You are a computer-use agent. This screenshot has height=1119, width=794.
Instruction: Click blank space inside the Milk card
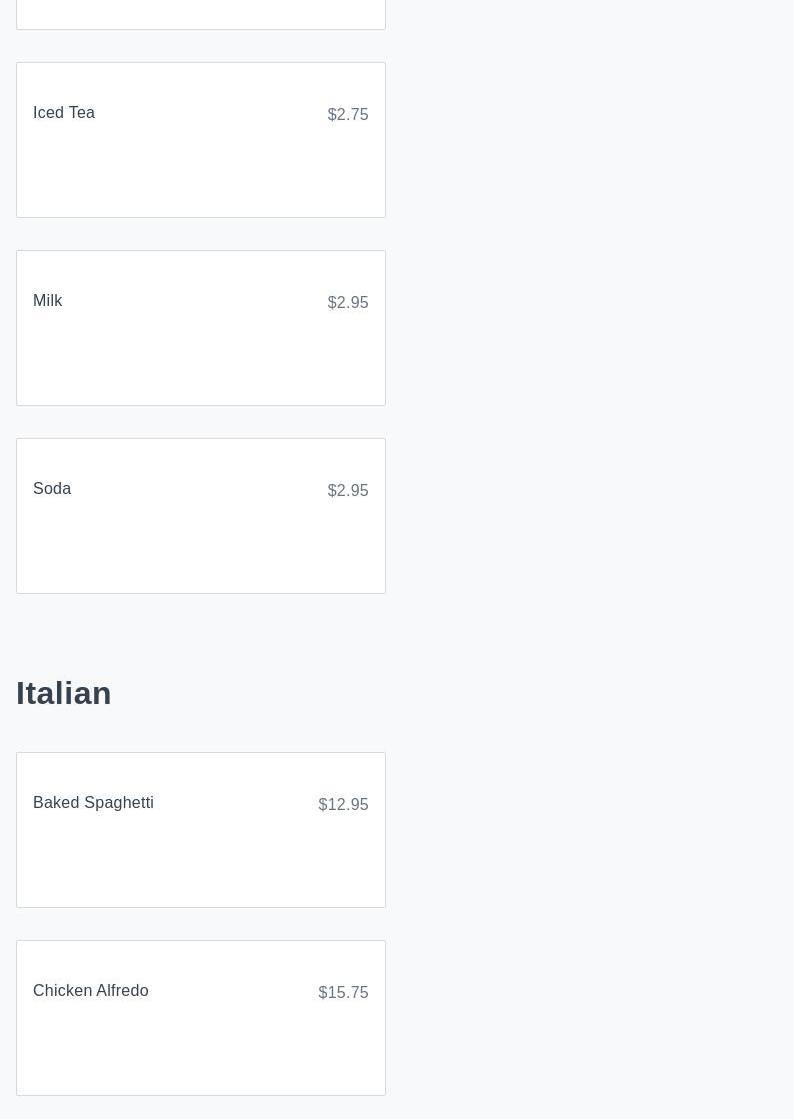pyautogui.click(x=200, y=358)
